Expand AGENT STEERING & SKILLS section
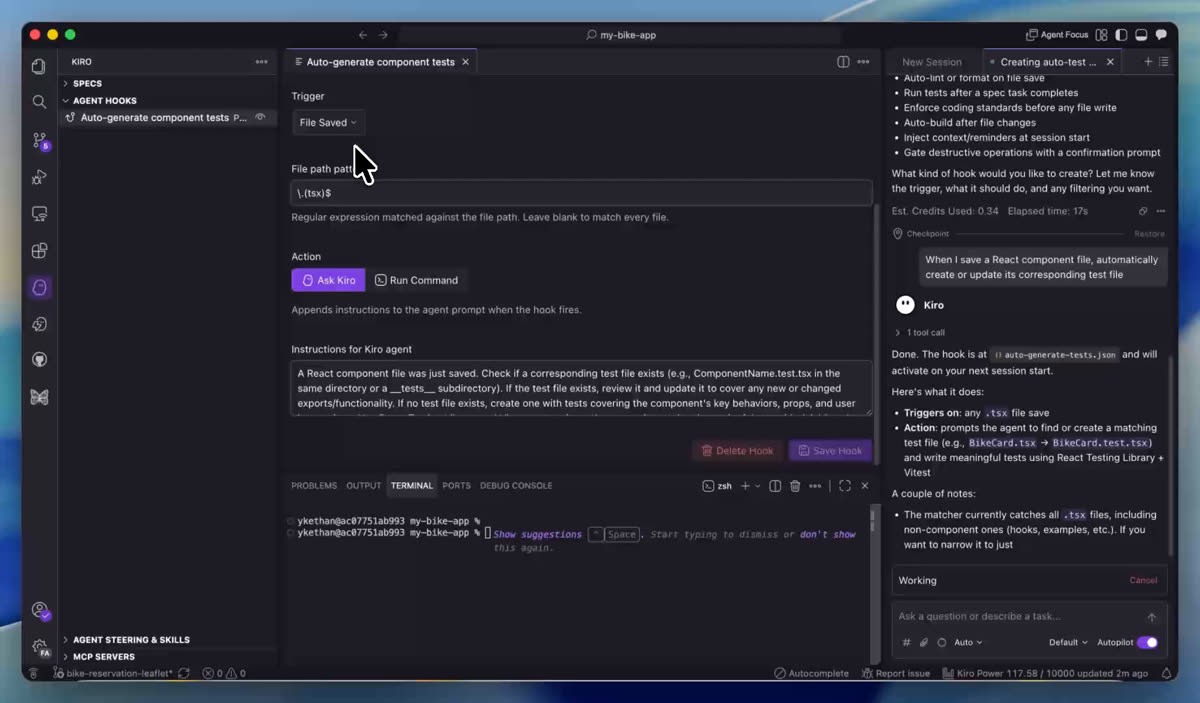The width and height of the screenshot is (1200, 703). click(x=131, y=640)
